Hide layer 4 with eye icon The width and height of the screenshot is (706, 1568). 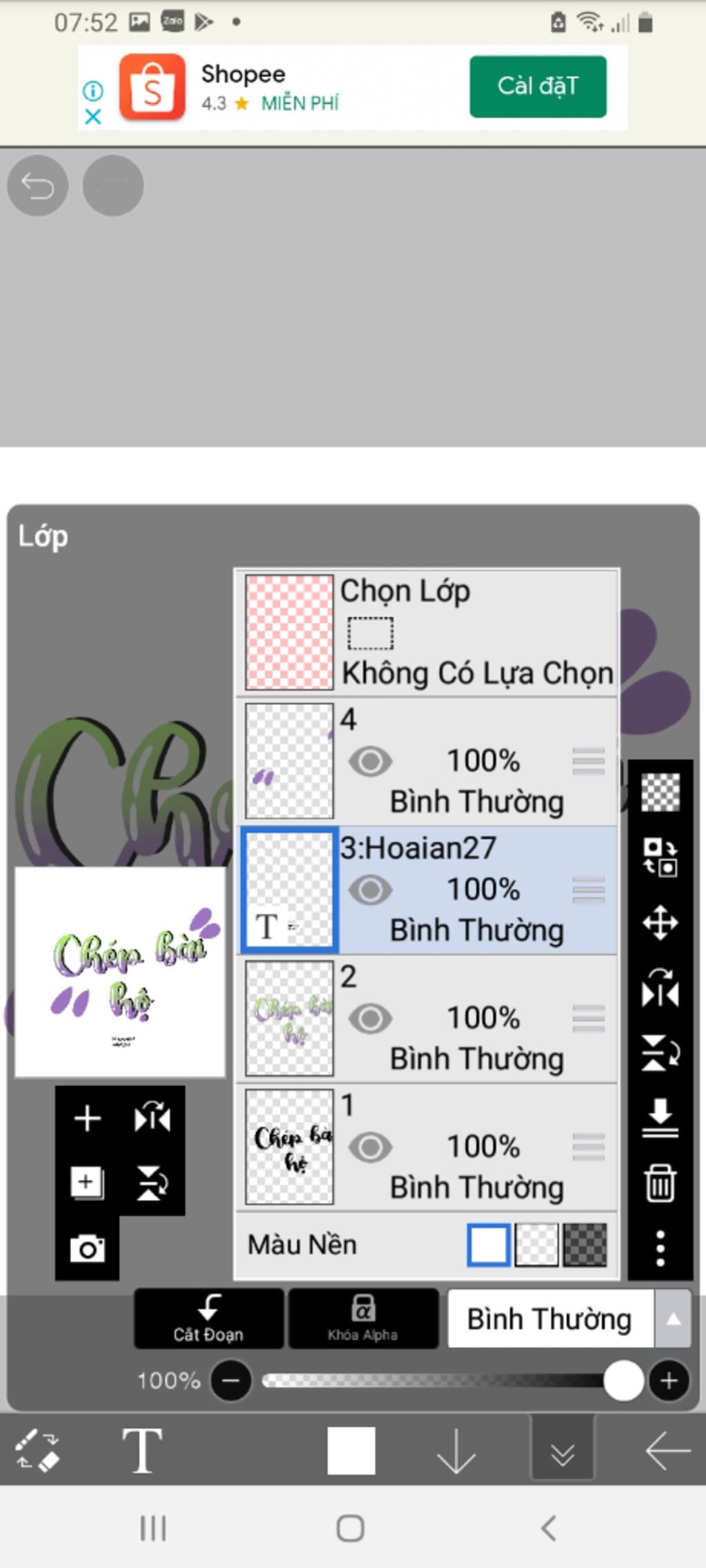click(x=370, y=762)
